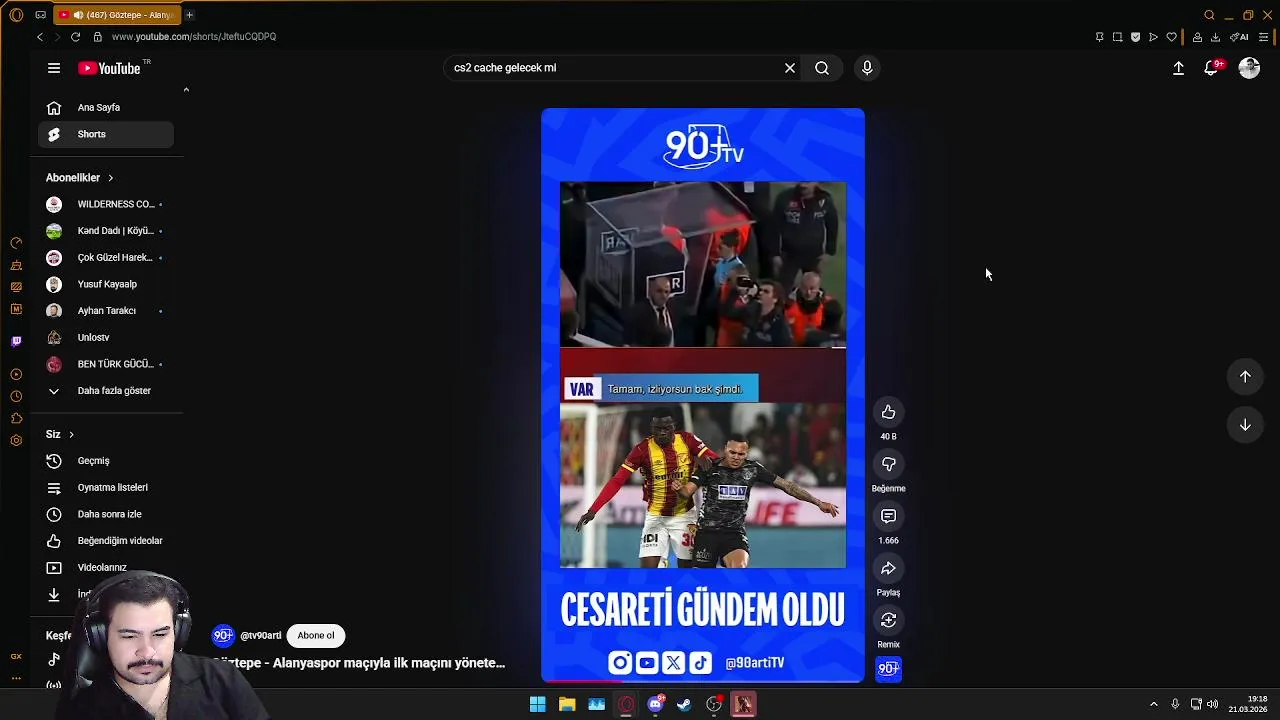Open Opera menu logo
This screenshot has width=1280, height=720.
tap(16, 15)
